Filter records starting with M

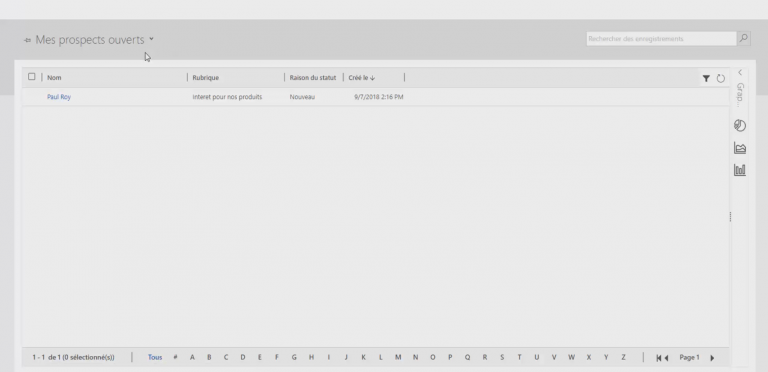pos(398,357)
